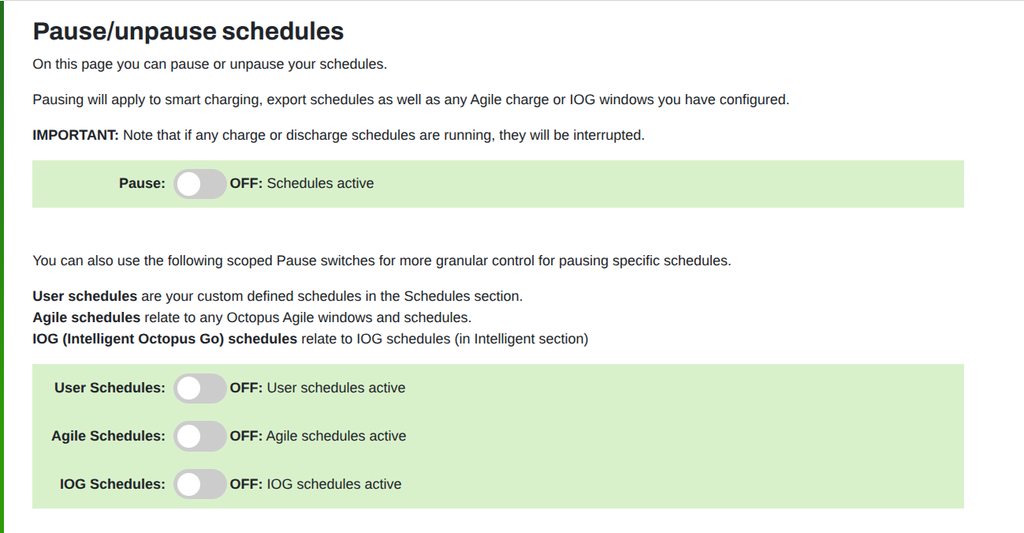Click the "Pause/unpause schedules" page heading
This screenshot has width=1024, height=533.
(188, 31)
